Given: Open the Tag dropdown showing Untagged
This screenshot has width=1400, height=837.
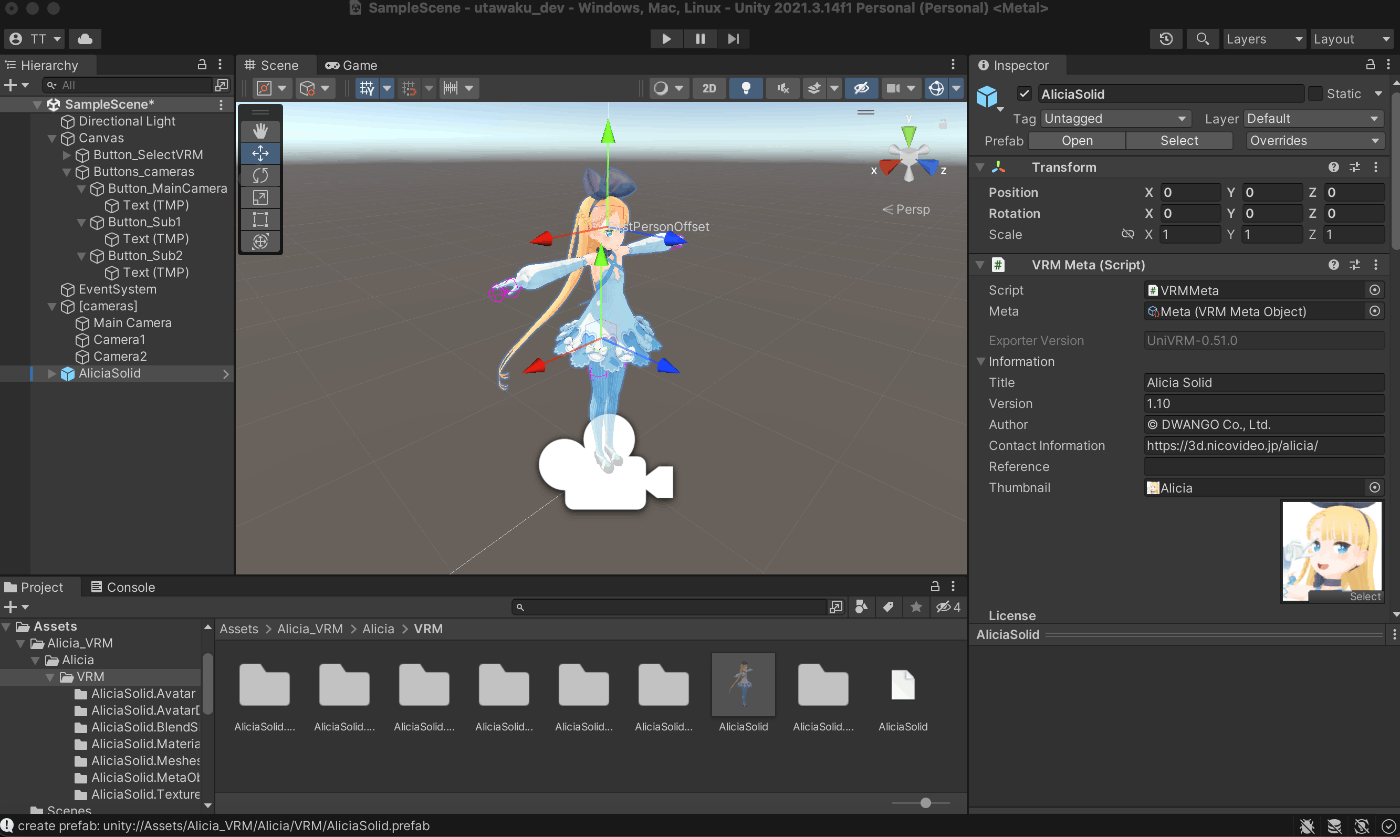Looking at the screenshot, I should point(1115,117).
